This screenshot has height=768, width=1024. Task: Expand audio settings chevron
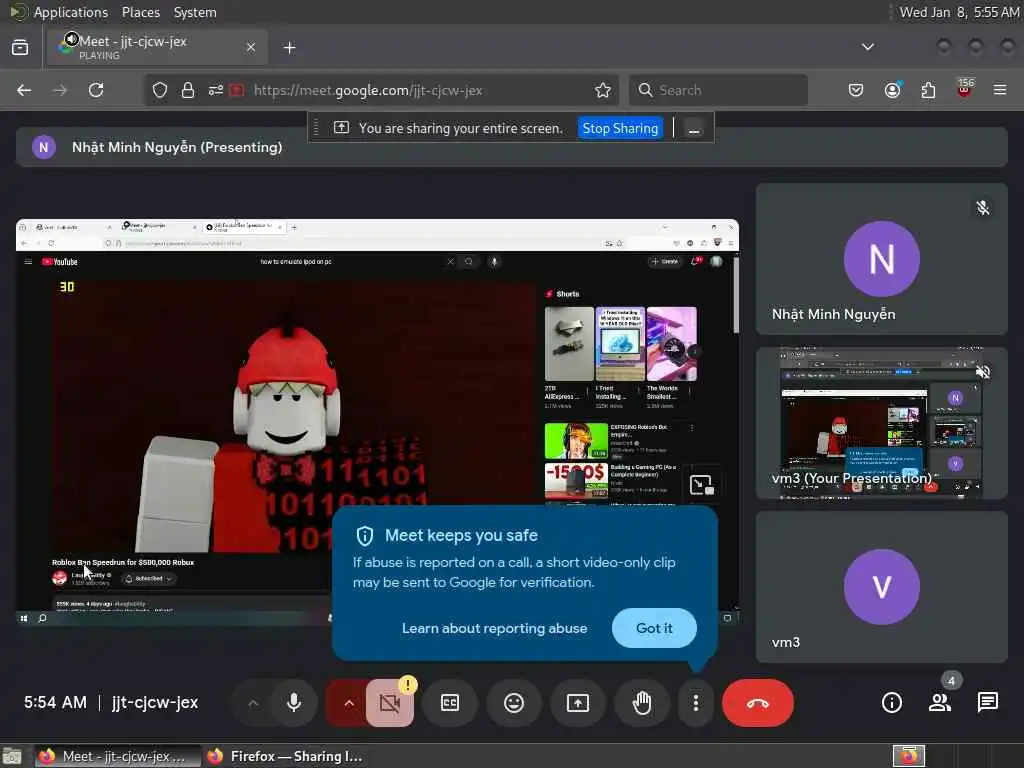pyautogui.click(x=253, y=703)
